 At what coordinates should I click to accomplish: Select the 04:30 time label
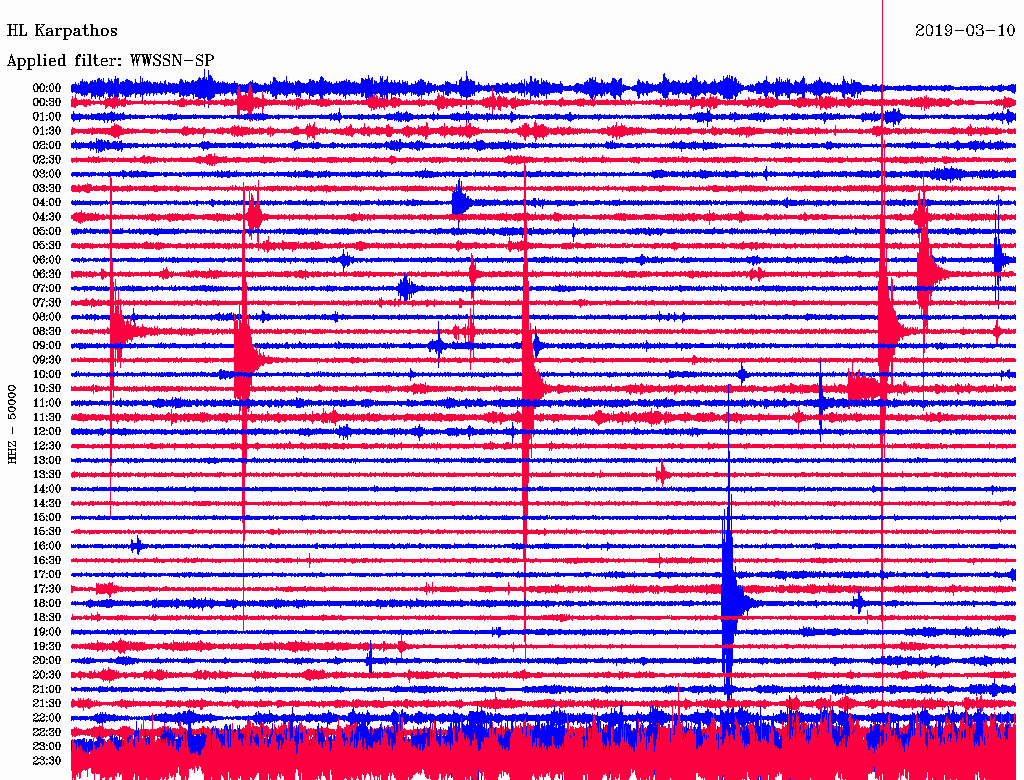(47, 217)
